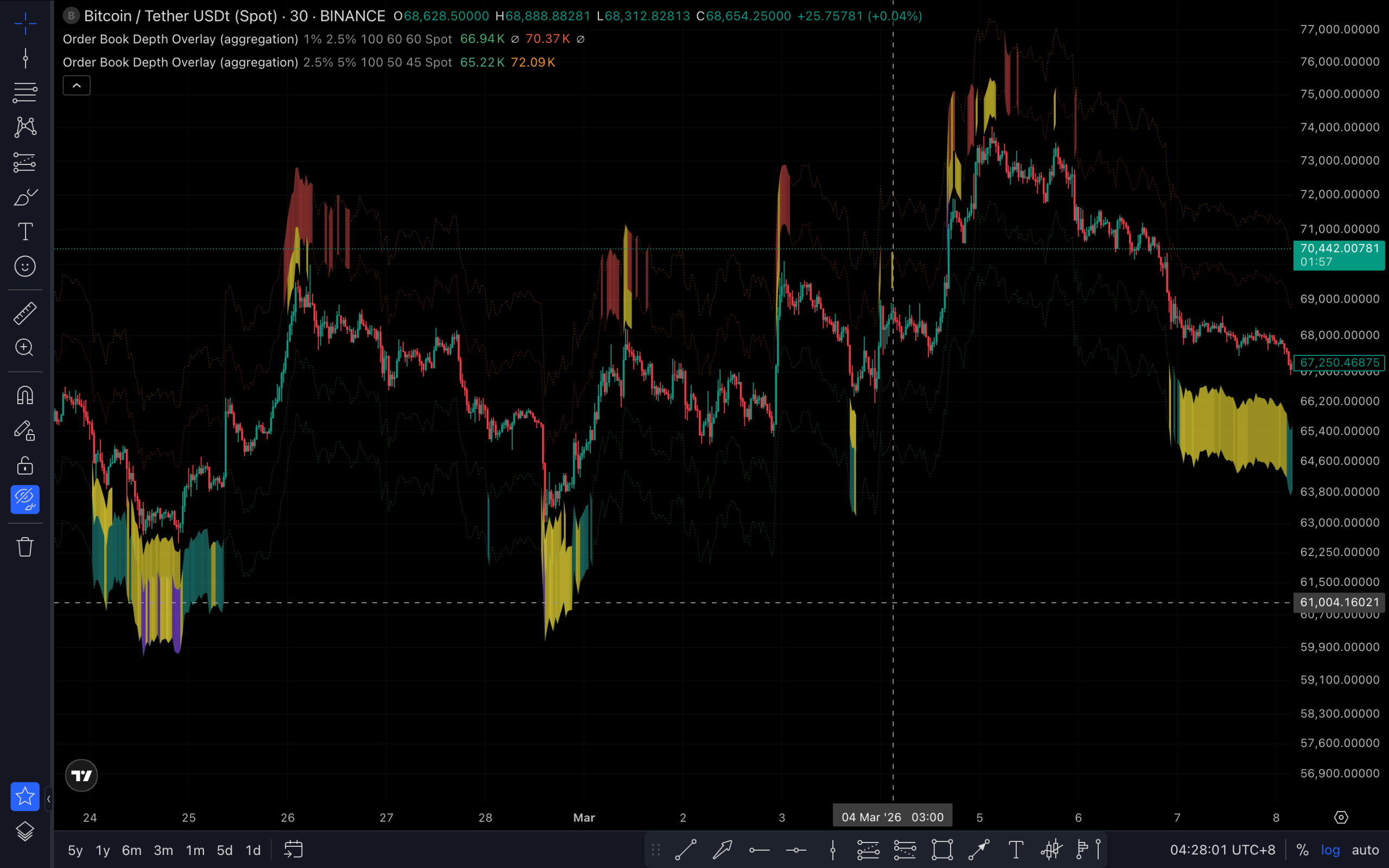
Task: Select the rectangle tool in favorites bar
Action: coord(942,850)
